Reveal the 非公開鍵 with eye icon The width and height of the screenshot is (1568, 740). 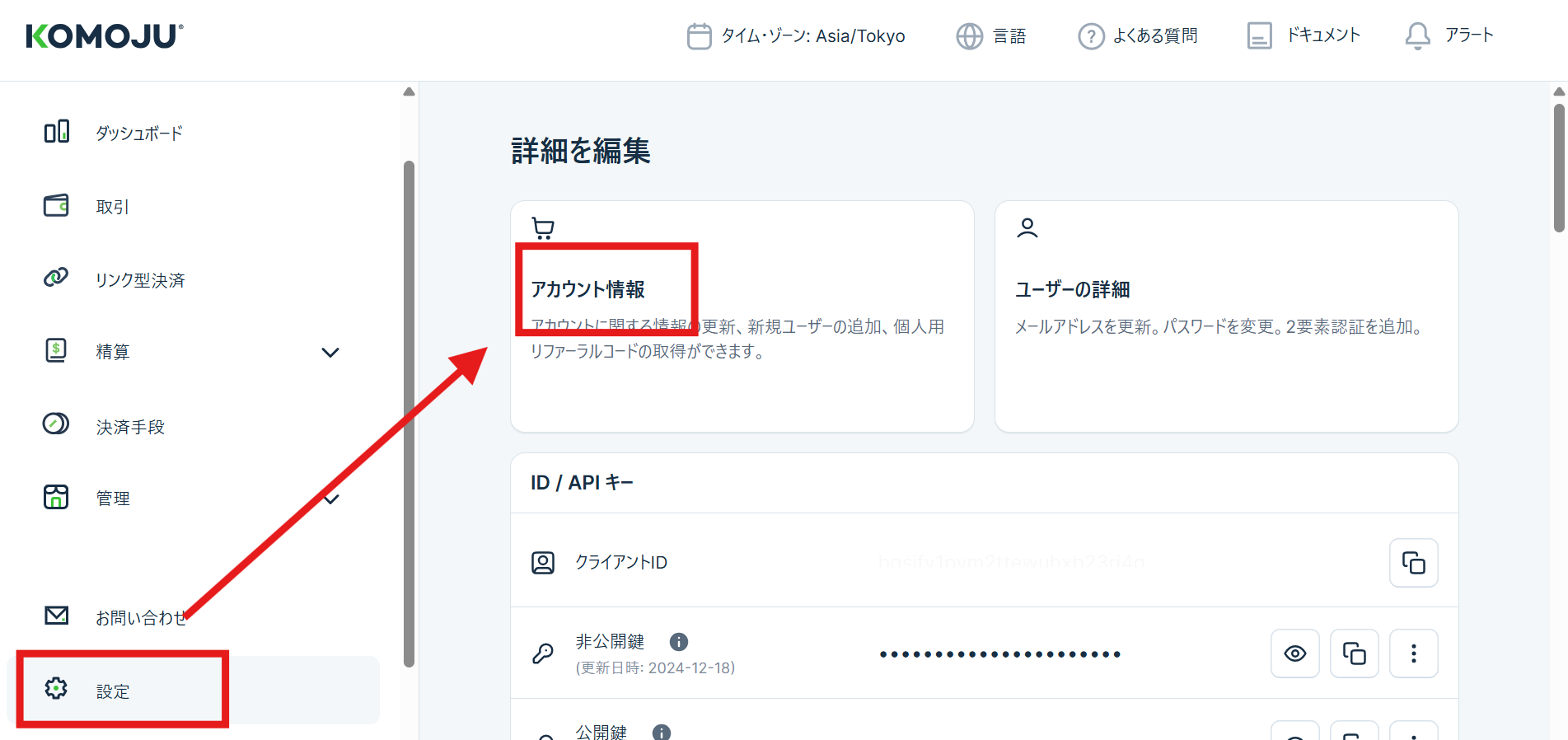(x=1294, y=653)
